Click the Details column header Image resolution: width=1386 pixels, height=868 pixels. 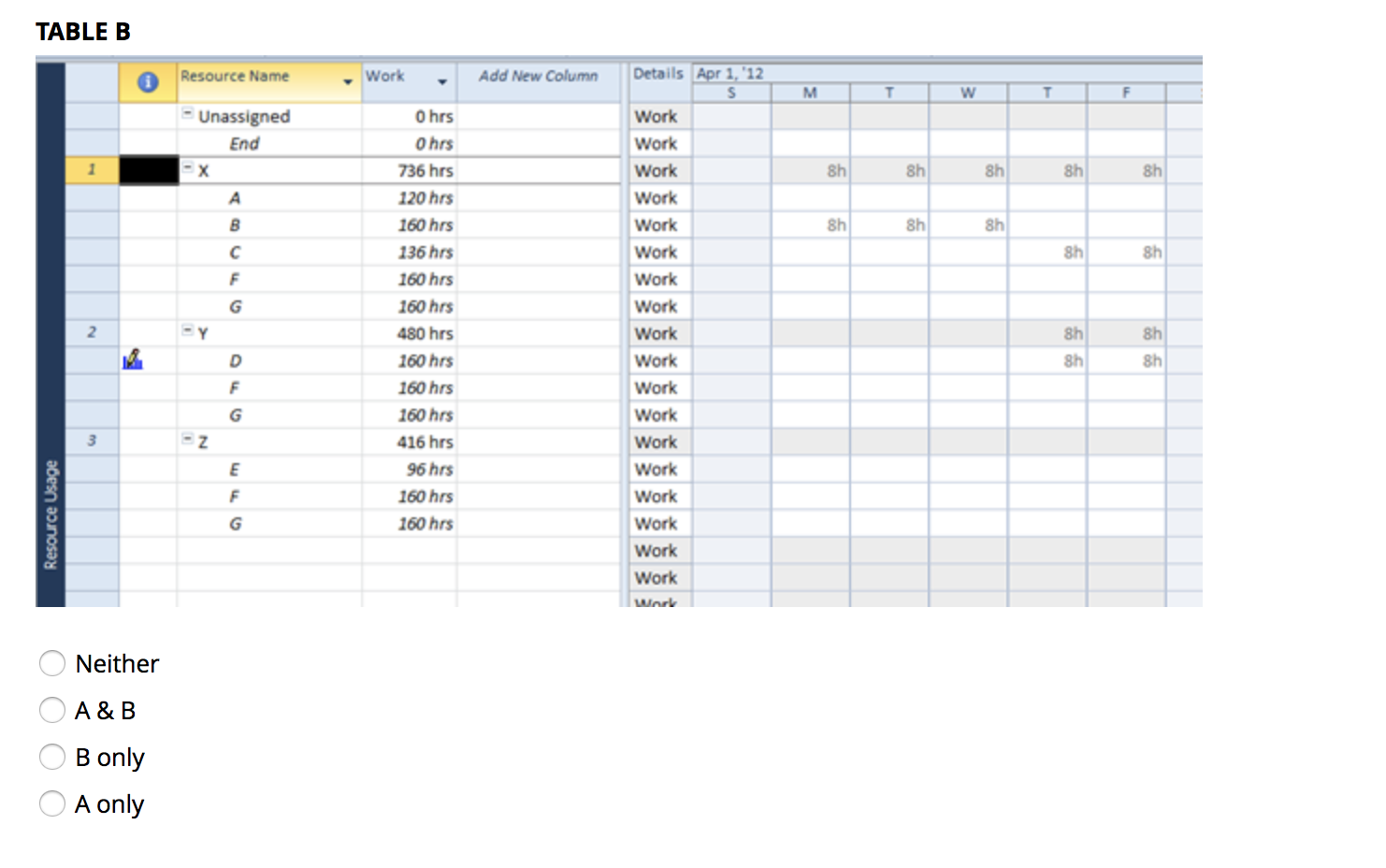pos(658,73)
